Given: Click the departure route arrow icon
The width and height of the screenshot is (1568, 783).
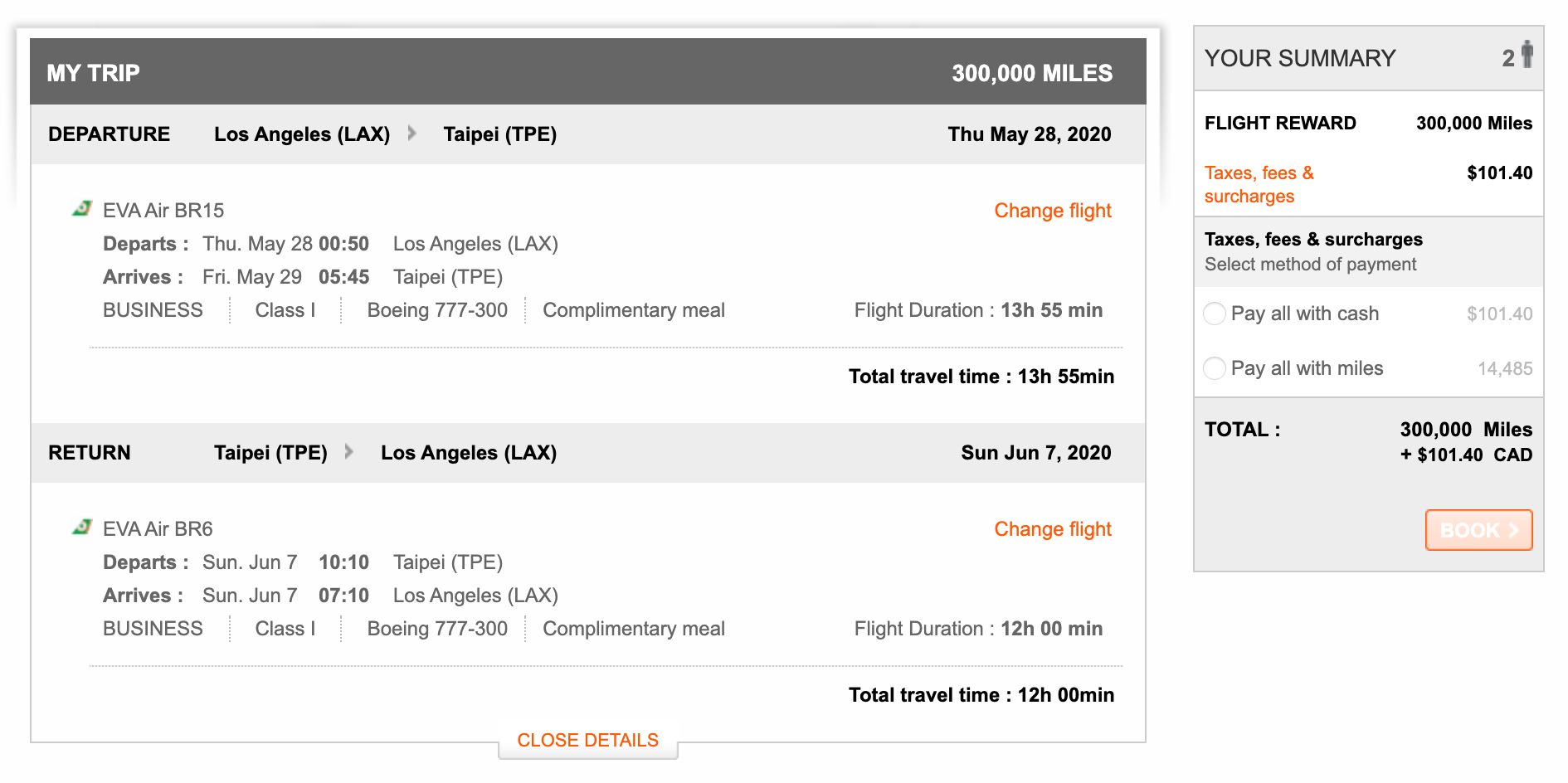Looking at the screenshot, I should [411, 134].
